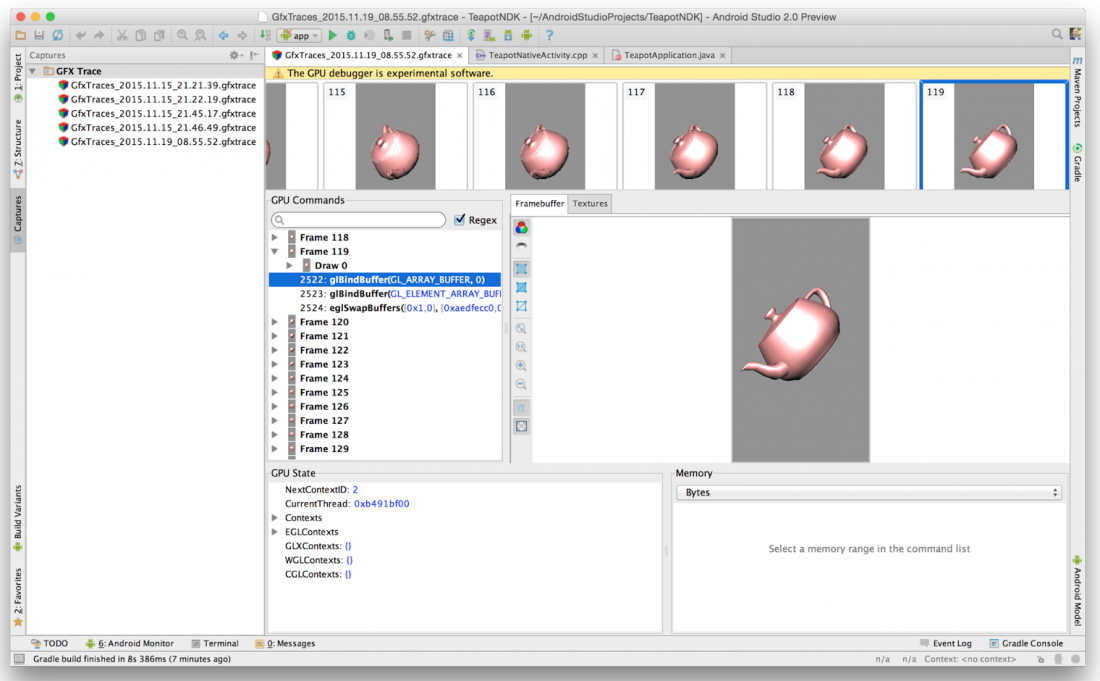The image size is (1100, 681).
Task: Click the Make Project icon
Action: click(x=265, y=35)
